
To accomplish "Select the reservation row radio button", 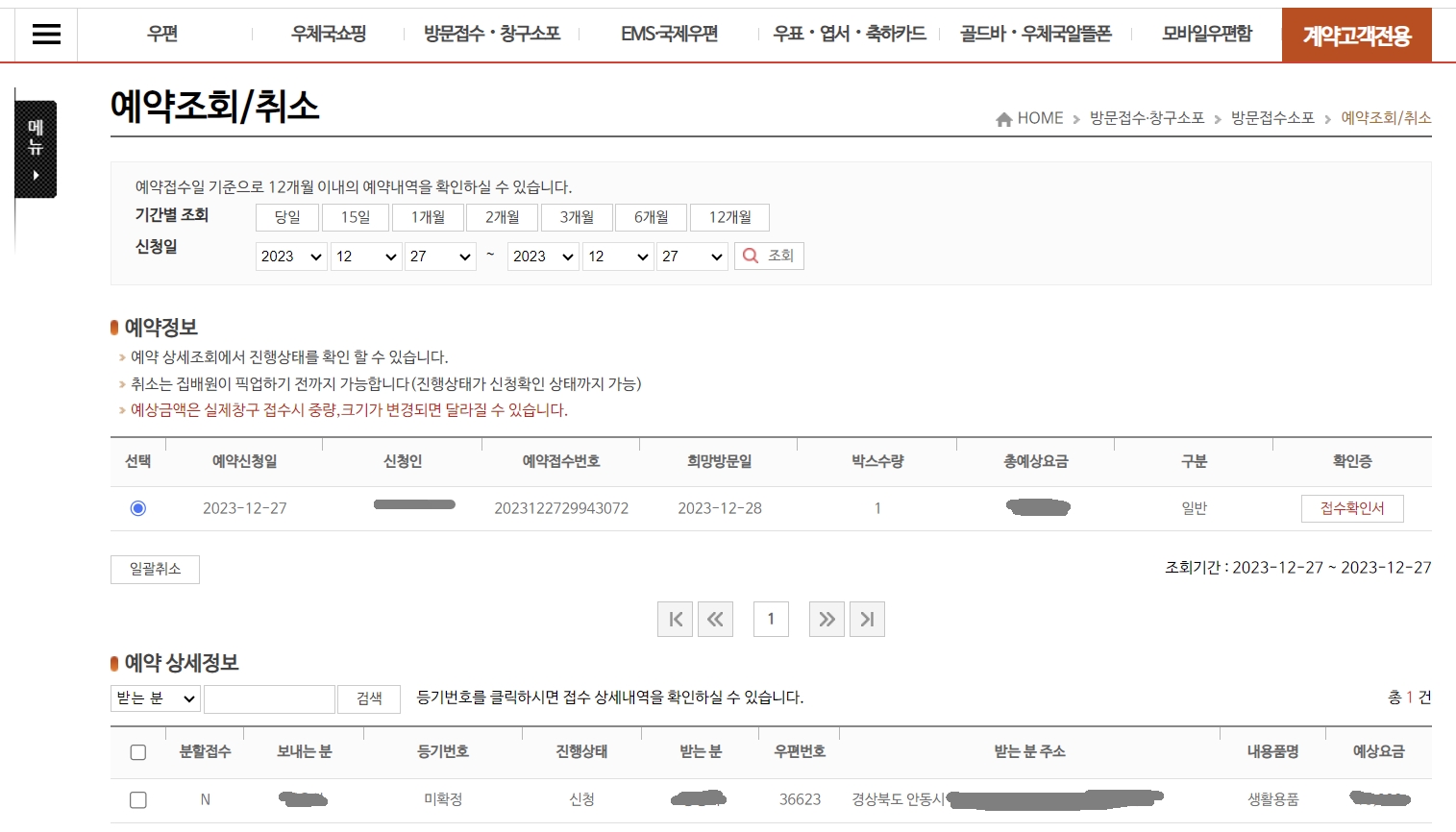I will (137, 508).
